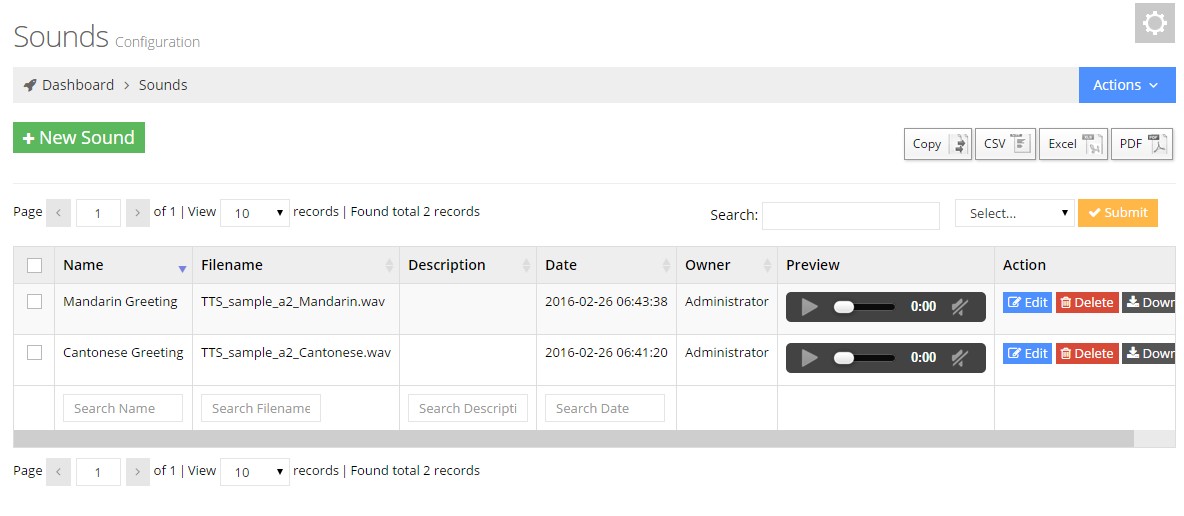Mute the Mandarin Greeting audio player
This screenshot has height=516, width=1184.
(958, 307)
